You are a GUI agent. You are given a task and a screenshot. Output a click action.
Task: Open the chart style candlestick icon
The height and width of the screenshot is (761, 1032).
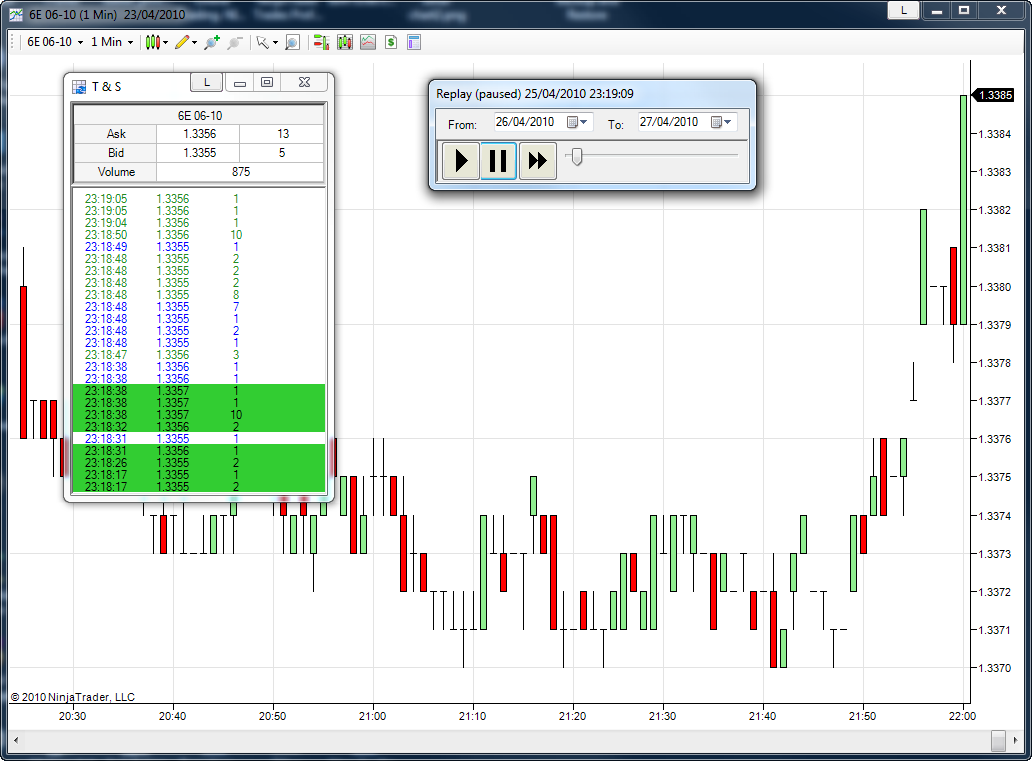153,43
